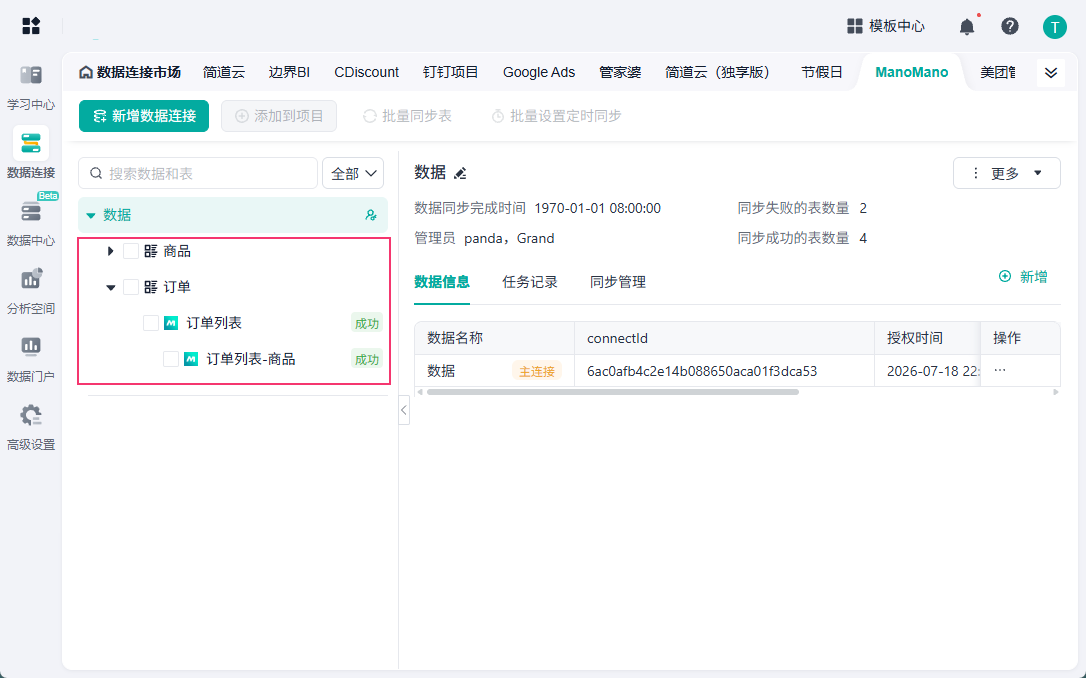Click ManoMano icon beside 订单列表
This screenshot has height=678, width=1086.
(171, 323)
